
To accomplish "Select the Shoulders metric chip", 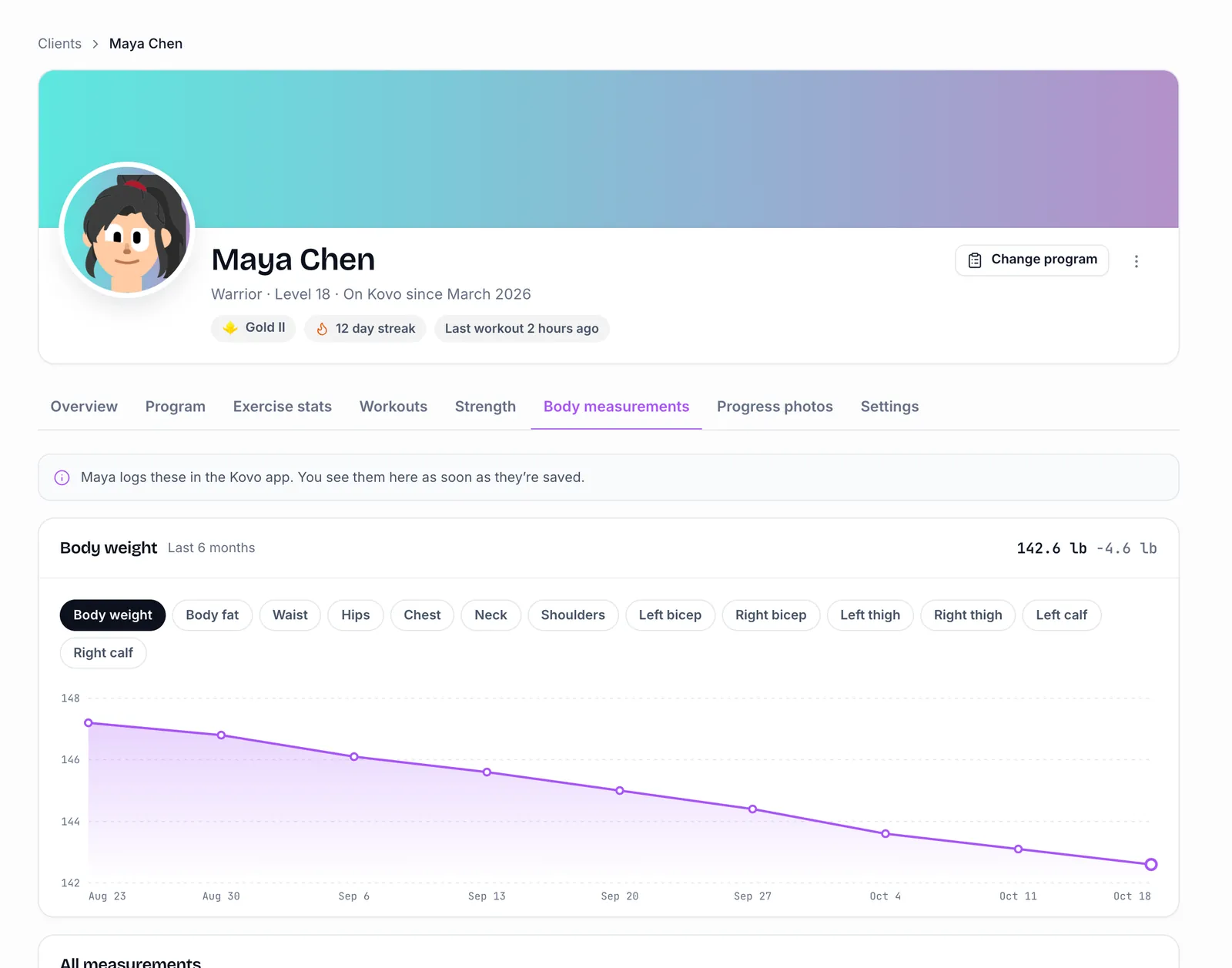I will coord(573,615).
